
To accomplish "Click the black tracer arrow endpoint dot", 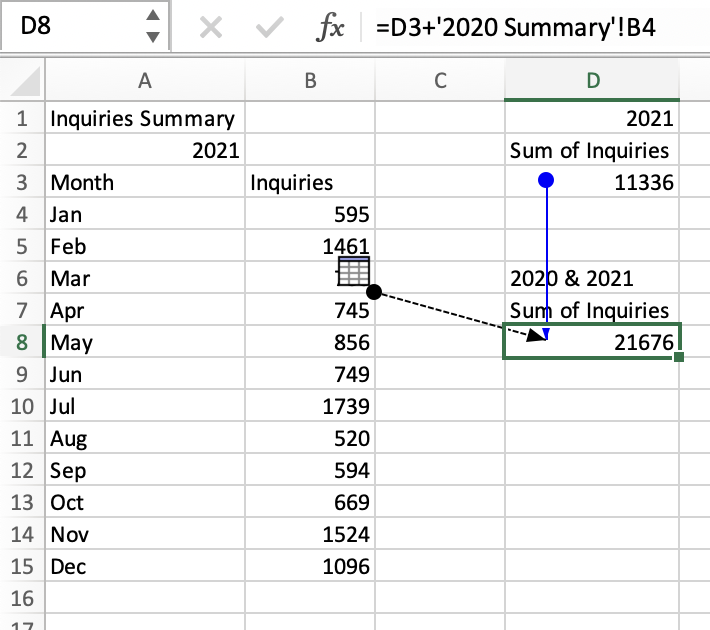I will tap(374, 291).
